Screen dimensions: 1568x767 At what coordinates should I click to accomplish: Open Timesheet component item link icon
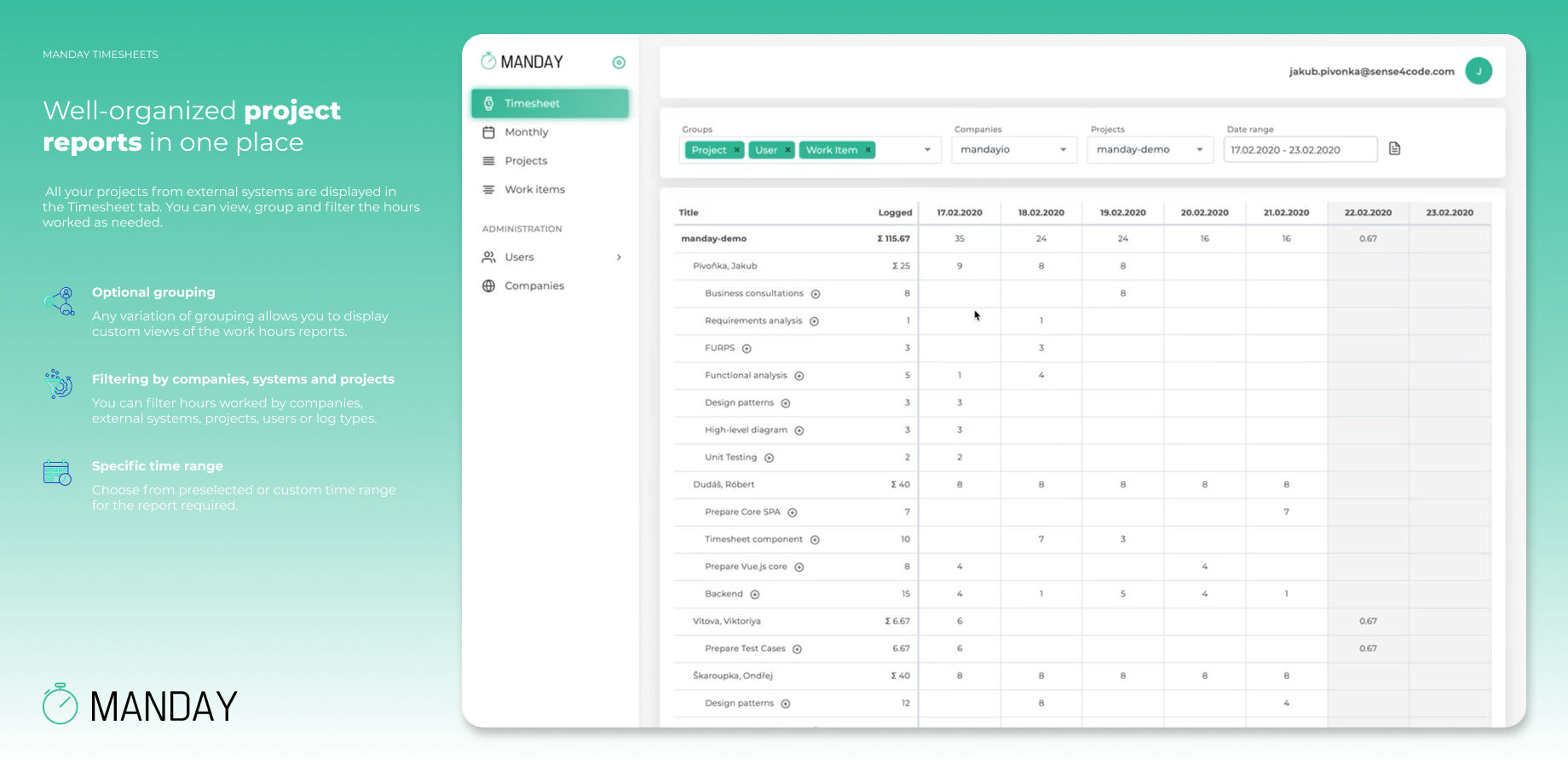pyautogui.click(x=815, y=539)
